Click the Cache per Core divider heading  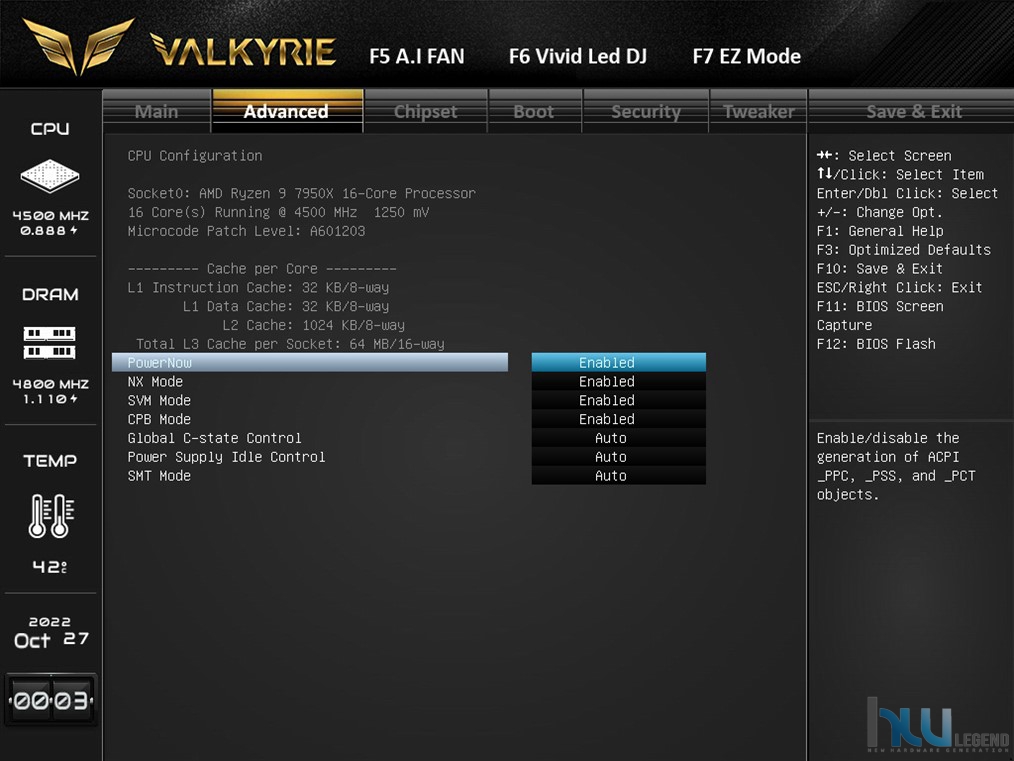coord(262,268)
